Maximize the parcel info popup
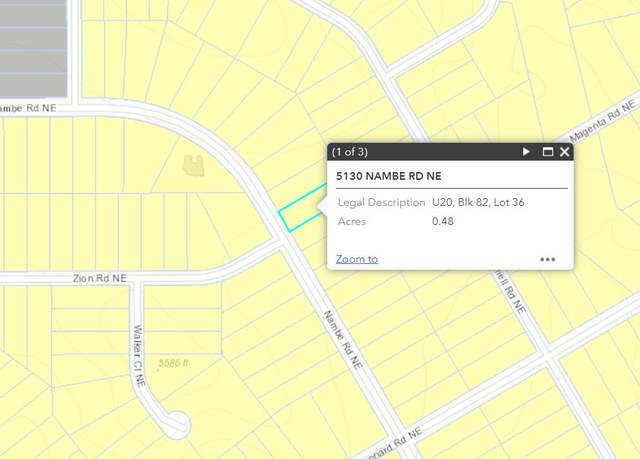Image resolution: width=640 pixels, height=459 pixels. (x=548, y=152)
